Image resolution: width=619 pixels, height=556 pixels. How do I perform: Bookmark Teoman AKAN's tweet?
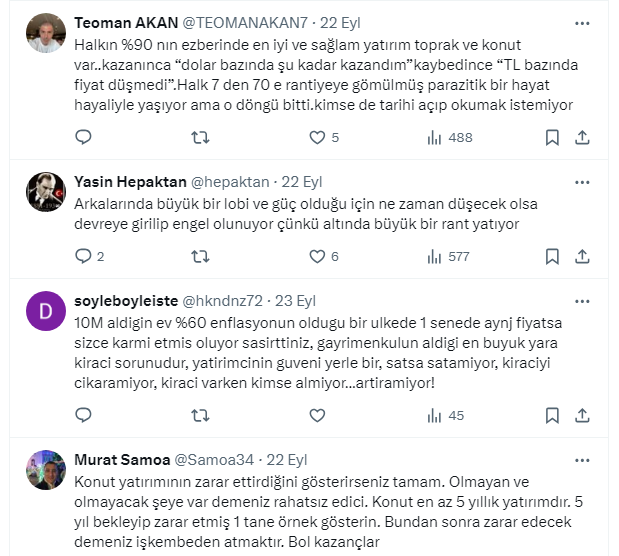(552, 138)
